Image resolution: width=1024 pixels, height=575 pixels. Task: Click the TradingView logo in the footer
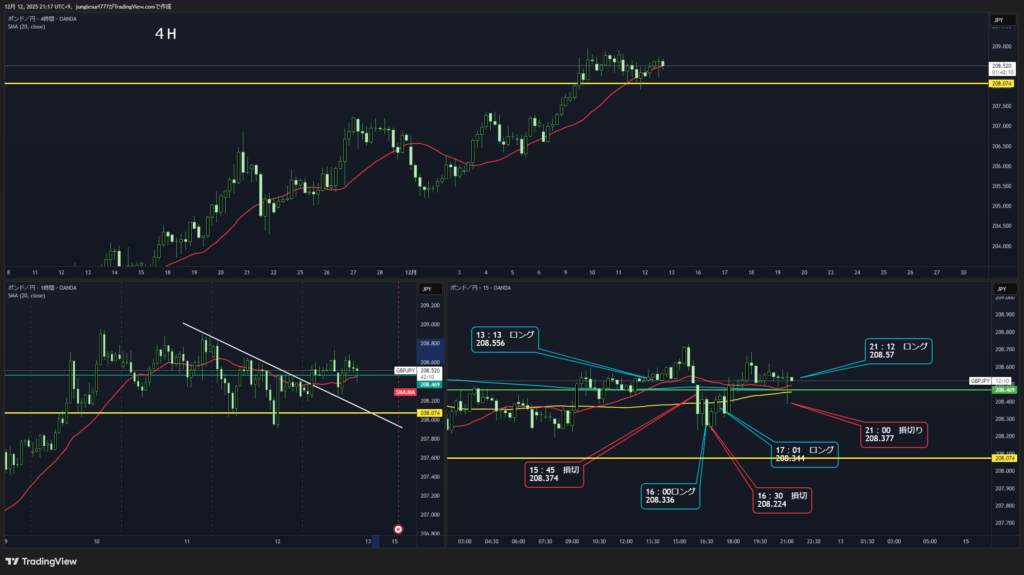41,561
